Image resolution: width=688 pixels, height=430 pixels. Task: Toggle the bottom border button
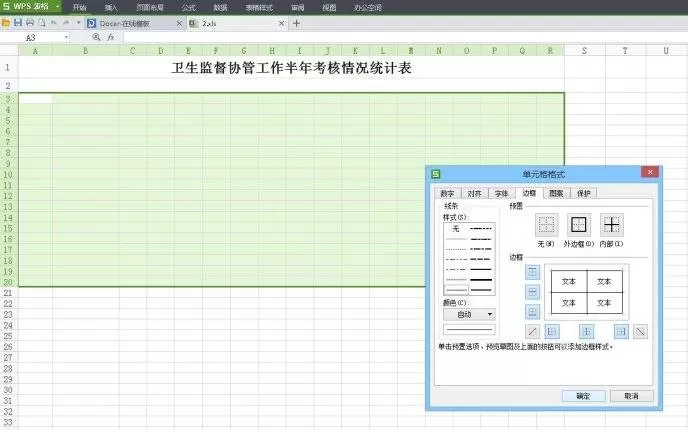click(533, 312)
